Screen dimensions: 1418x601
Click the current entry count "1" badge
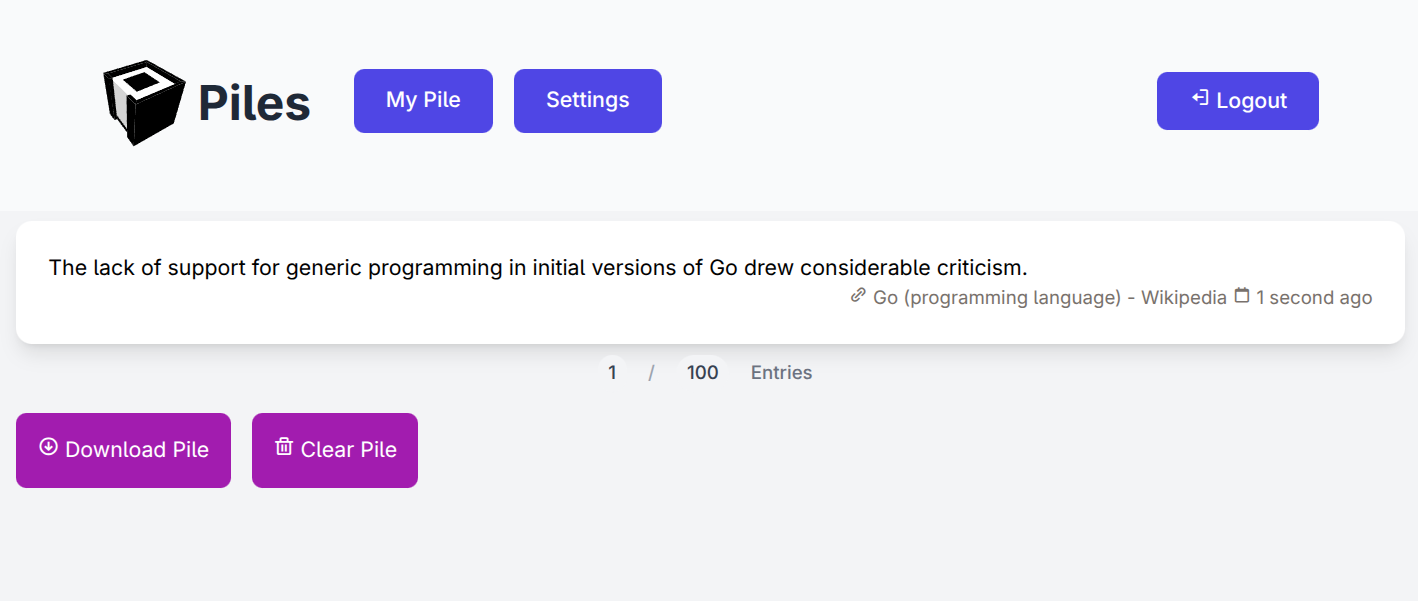[x=612, y=372]
